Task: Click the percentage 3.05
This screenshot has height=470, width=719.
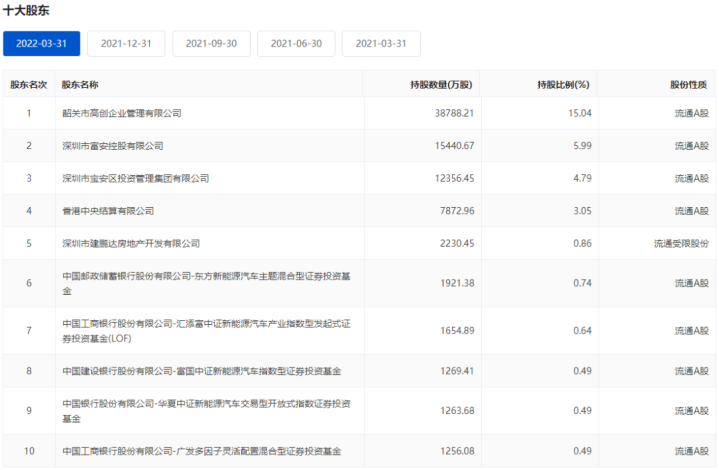Action: 582,211
